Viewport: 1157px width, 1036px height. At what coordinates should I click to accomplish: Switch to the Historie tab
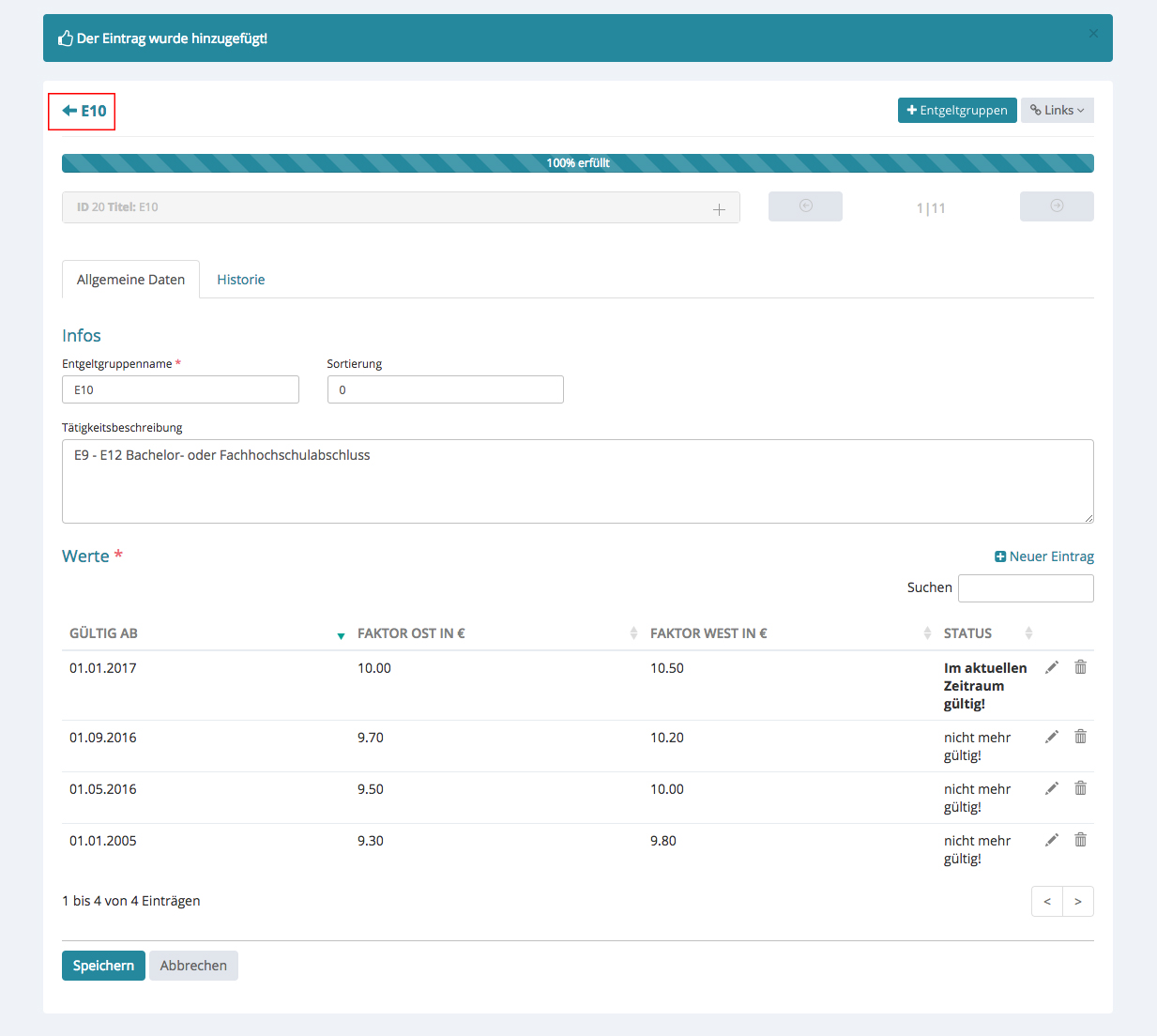(241, 280)
